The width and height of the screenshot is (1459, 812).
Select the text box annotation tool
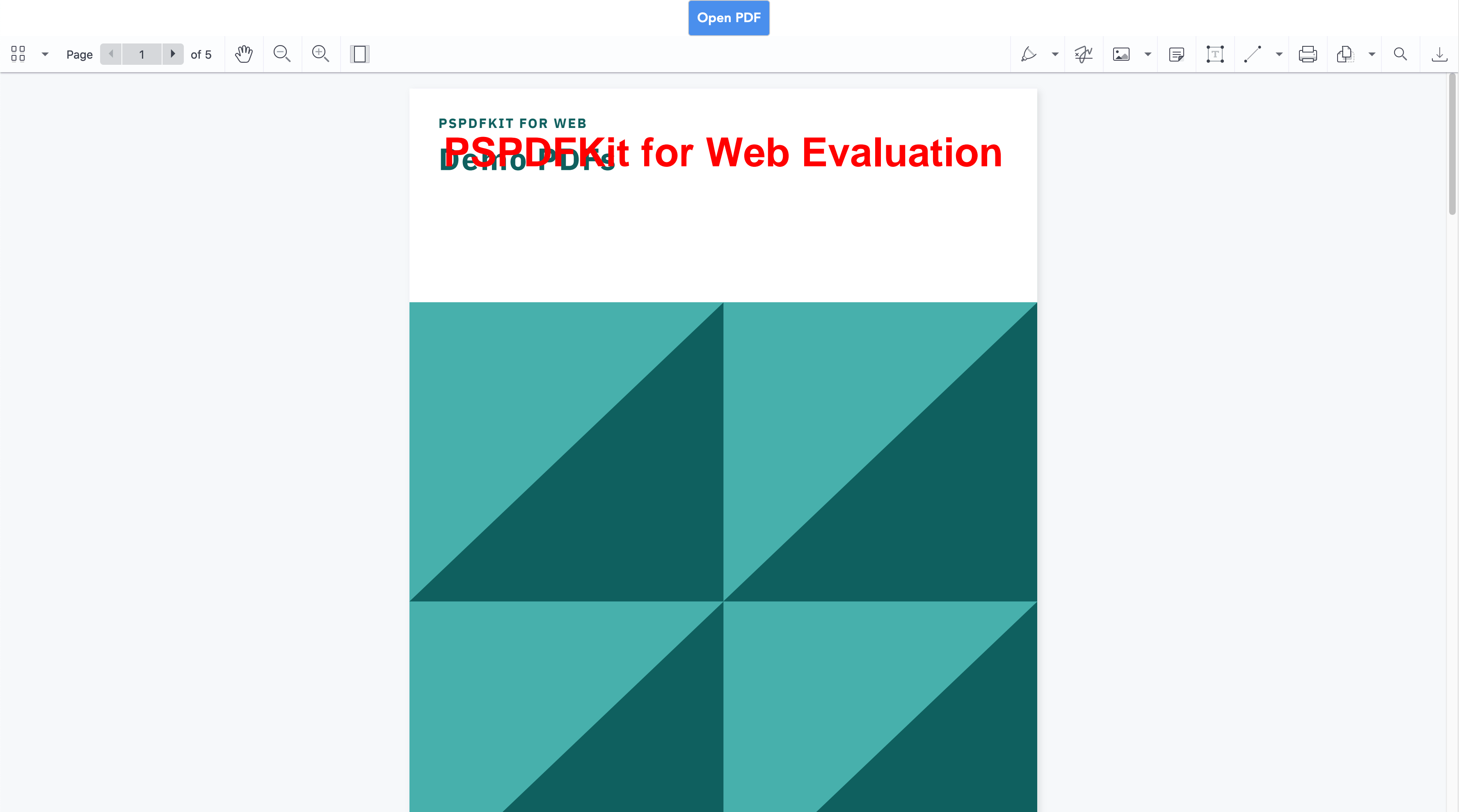[x=1215, y=54]
